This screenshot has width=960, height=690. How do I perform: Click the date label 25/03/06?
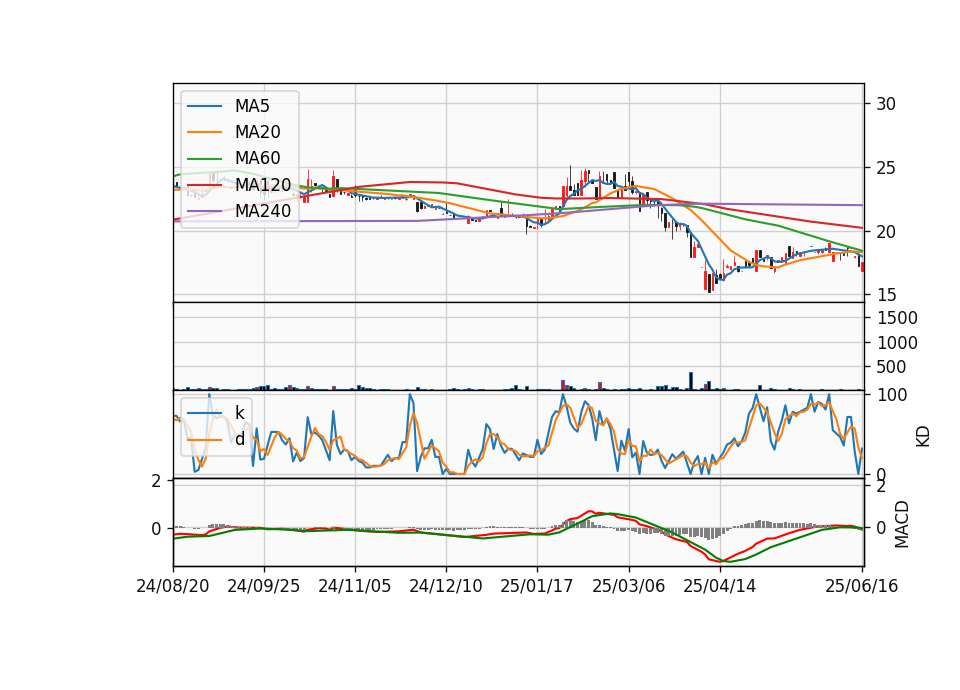click(628, 586)
